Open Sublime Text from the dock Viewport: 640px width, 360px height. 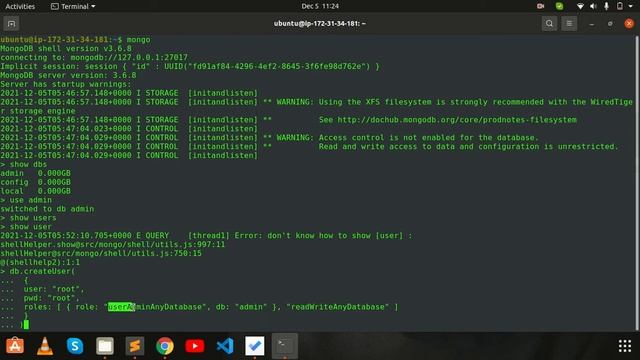135,346
